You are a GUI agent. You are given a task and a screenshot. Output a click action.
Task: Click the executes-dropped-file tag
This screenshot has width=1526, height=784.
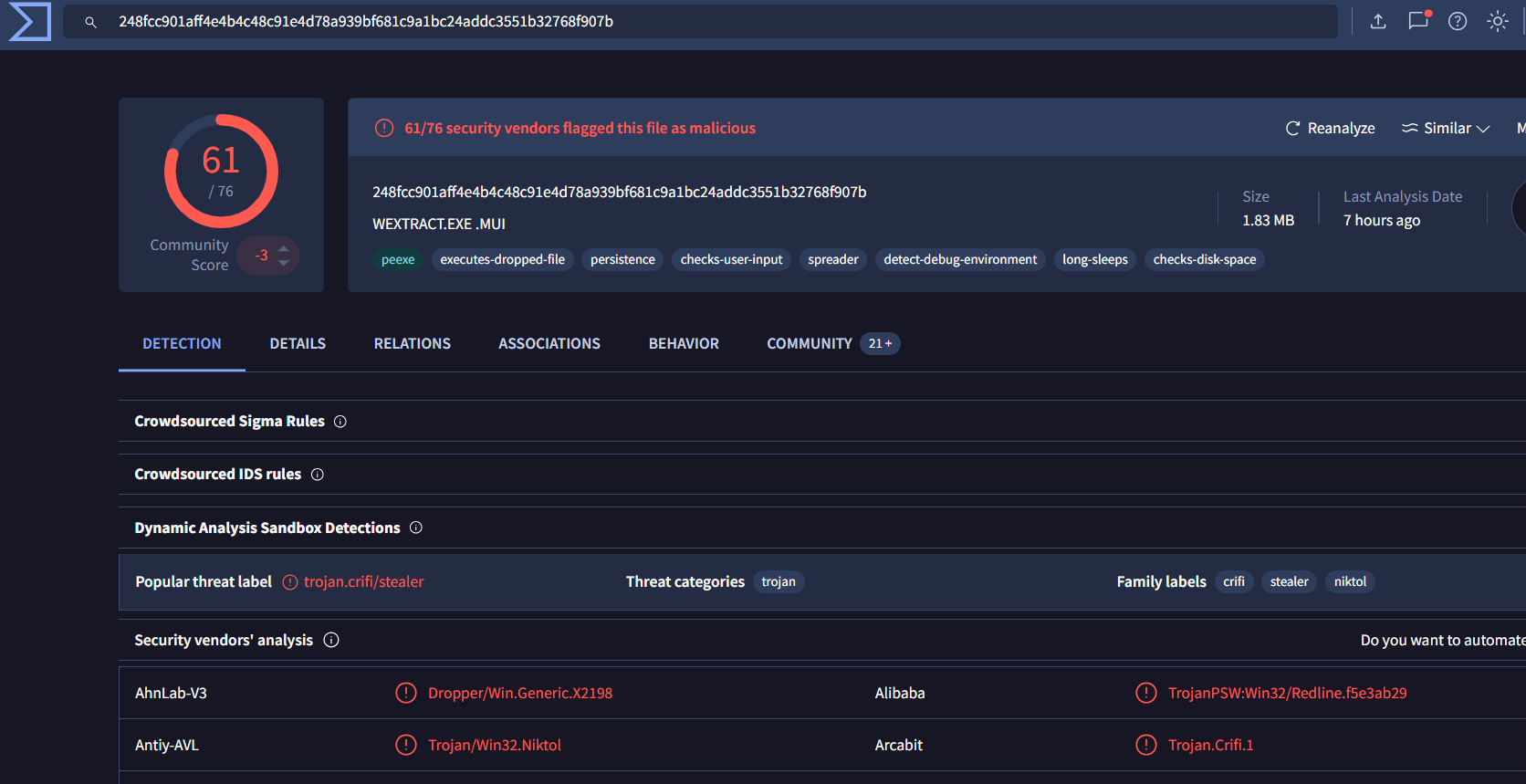pyautogui.click(x=503, y=260)
